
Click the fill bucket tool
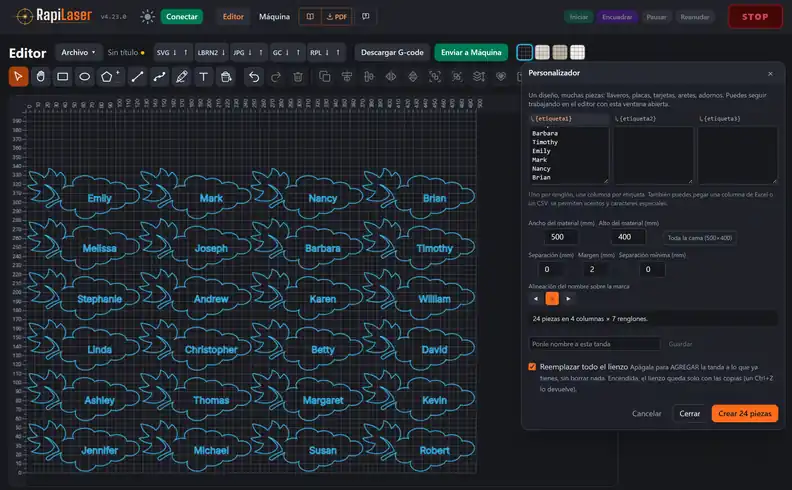[226, 77]
